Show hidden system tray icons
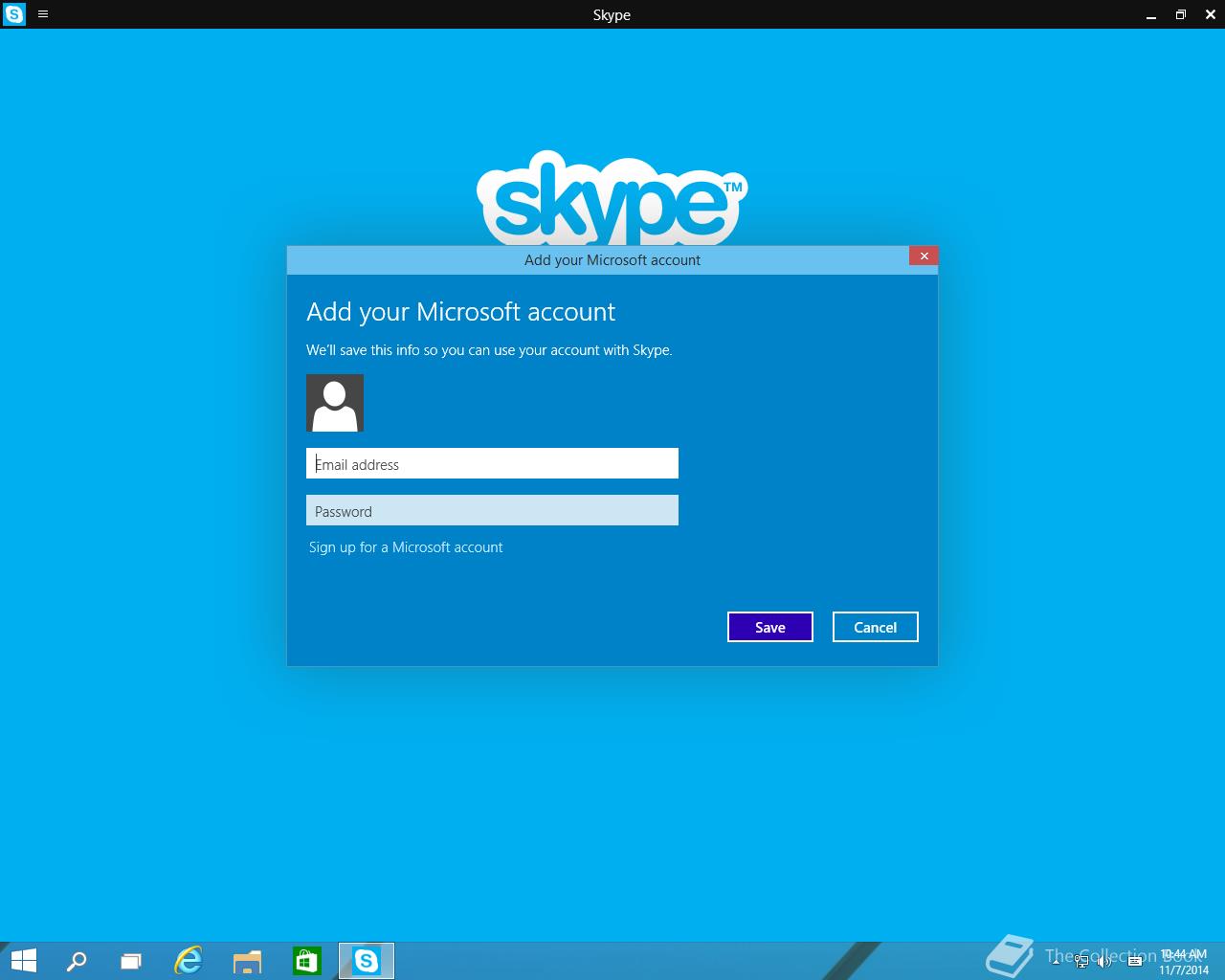Image resolution: width=1225 pixels, height=980 pixels. (1056, 961)
